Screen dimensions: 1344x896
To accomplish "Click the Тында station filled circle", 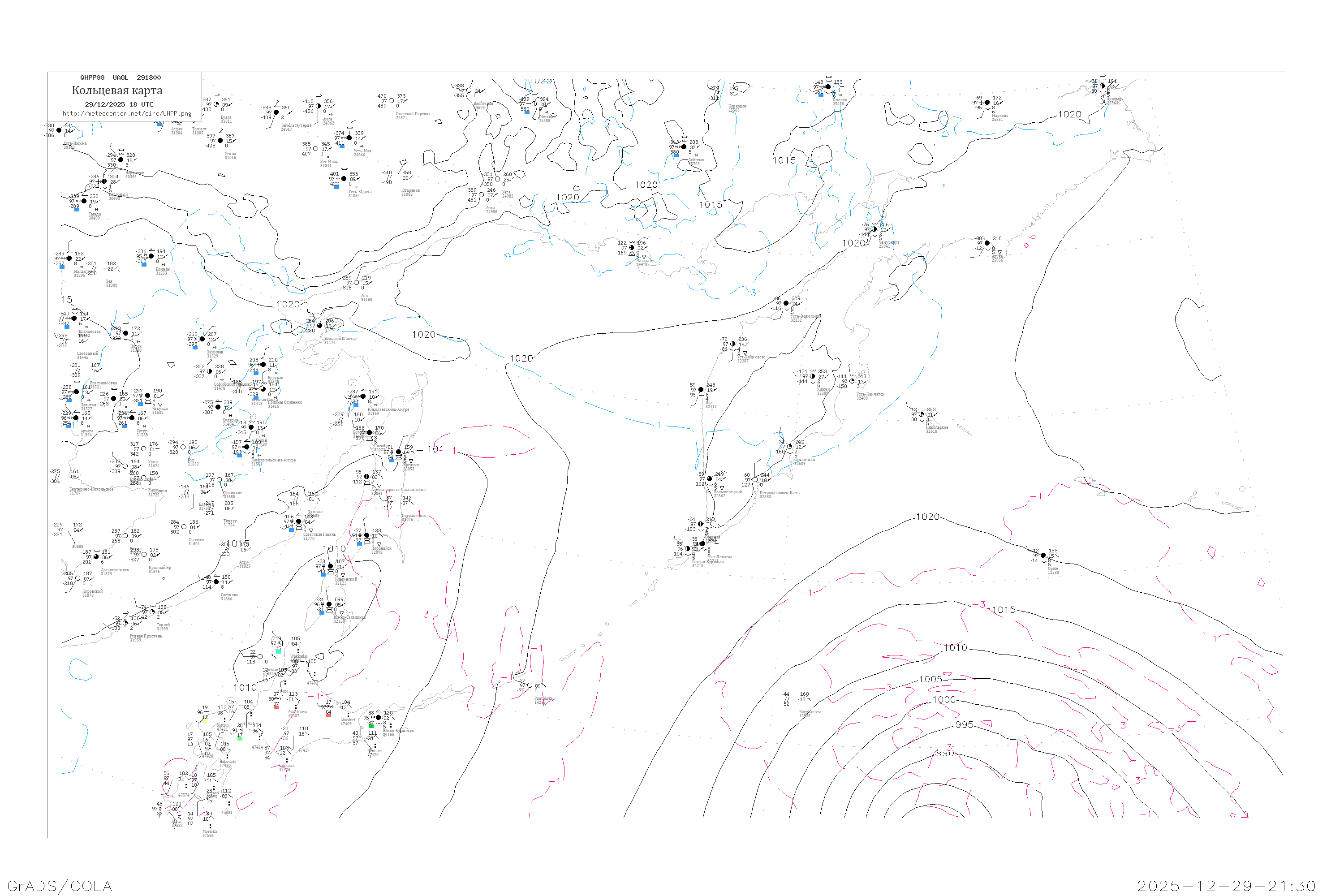I will 84,201.
